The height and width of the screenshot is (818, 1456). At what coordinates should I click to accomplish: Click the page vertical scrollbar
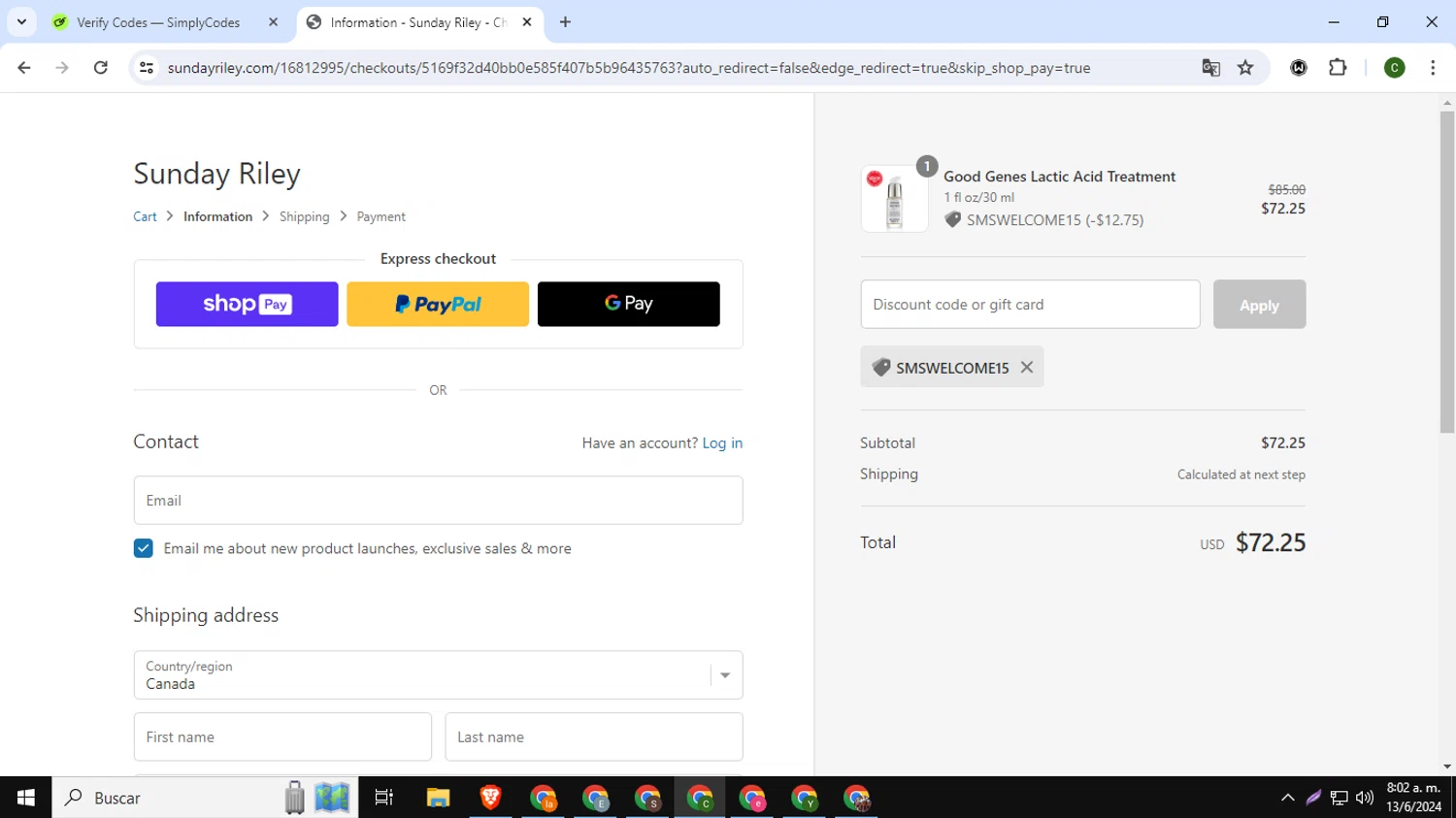(1447, 272)
